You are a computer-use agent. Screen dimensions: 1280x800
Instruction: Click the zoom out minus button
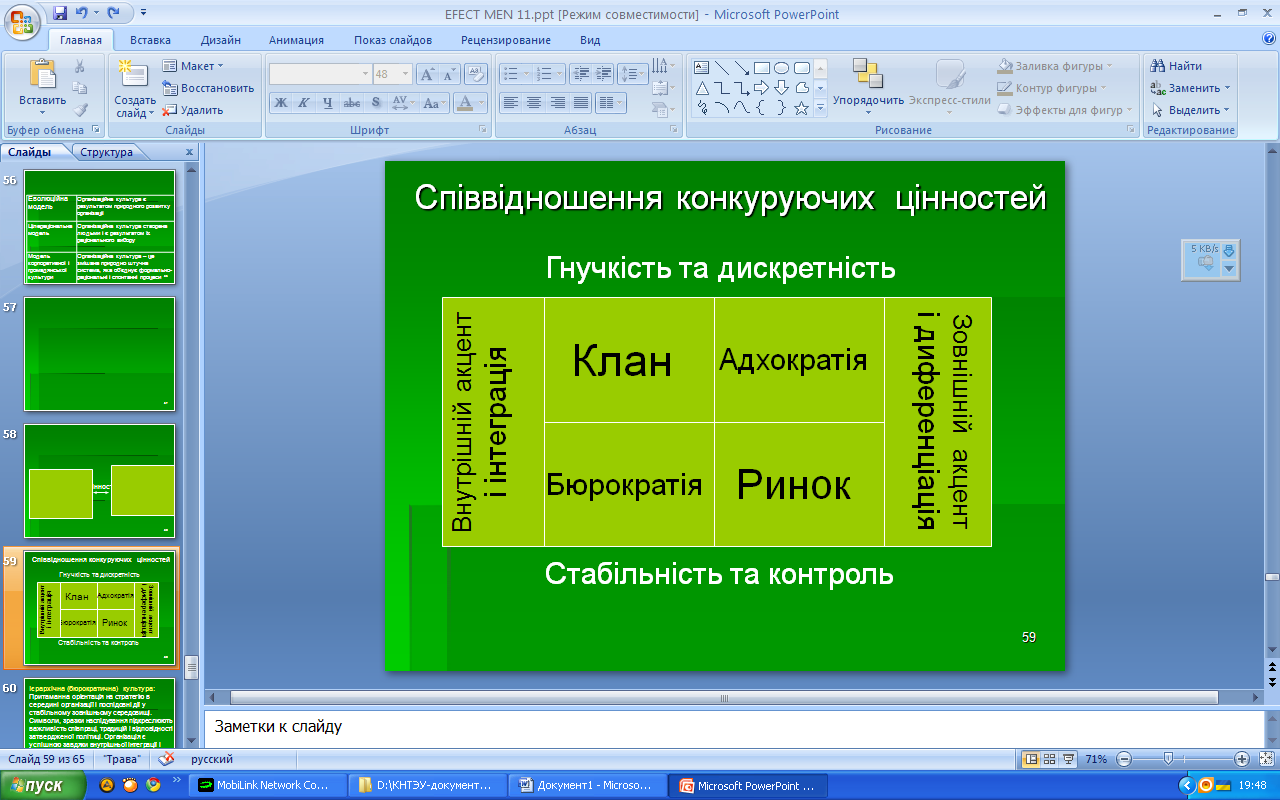(1122, 759)
